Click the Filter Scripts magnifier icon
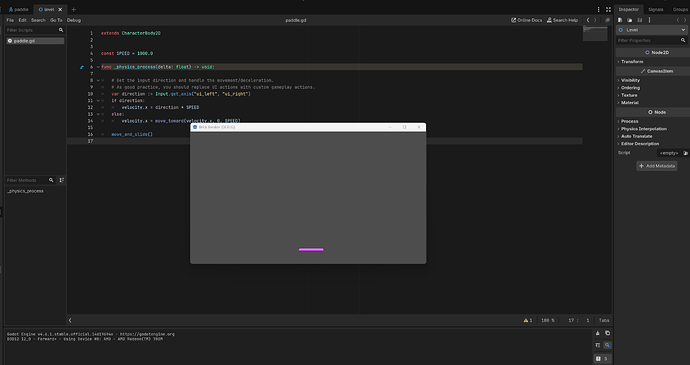690x365 pixels. point(61,30)
